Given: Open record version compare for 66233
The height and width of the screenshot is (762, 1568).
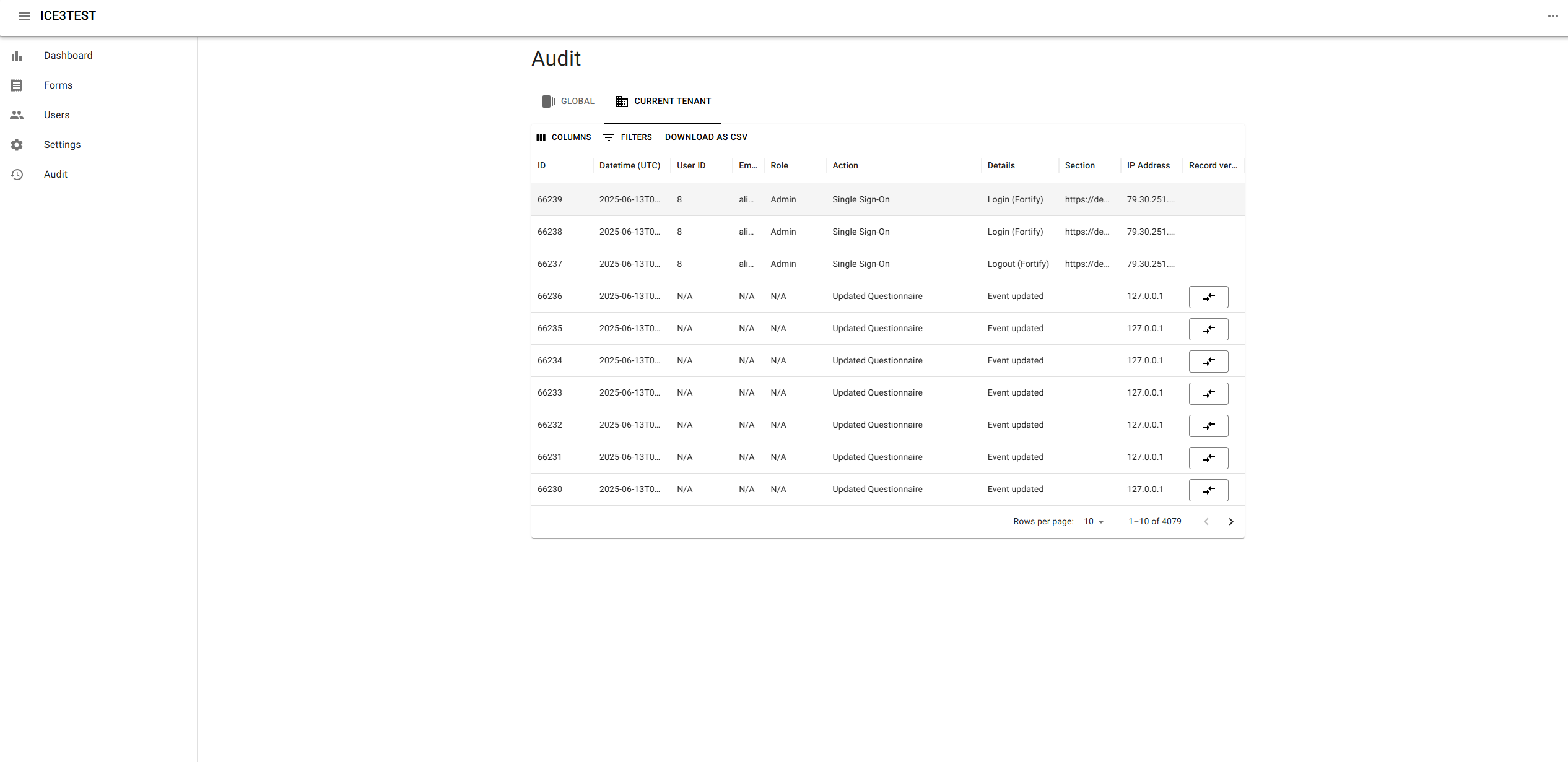Looking at the screenshot, I should [1208, 394].
